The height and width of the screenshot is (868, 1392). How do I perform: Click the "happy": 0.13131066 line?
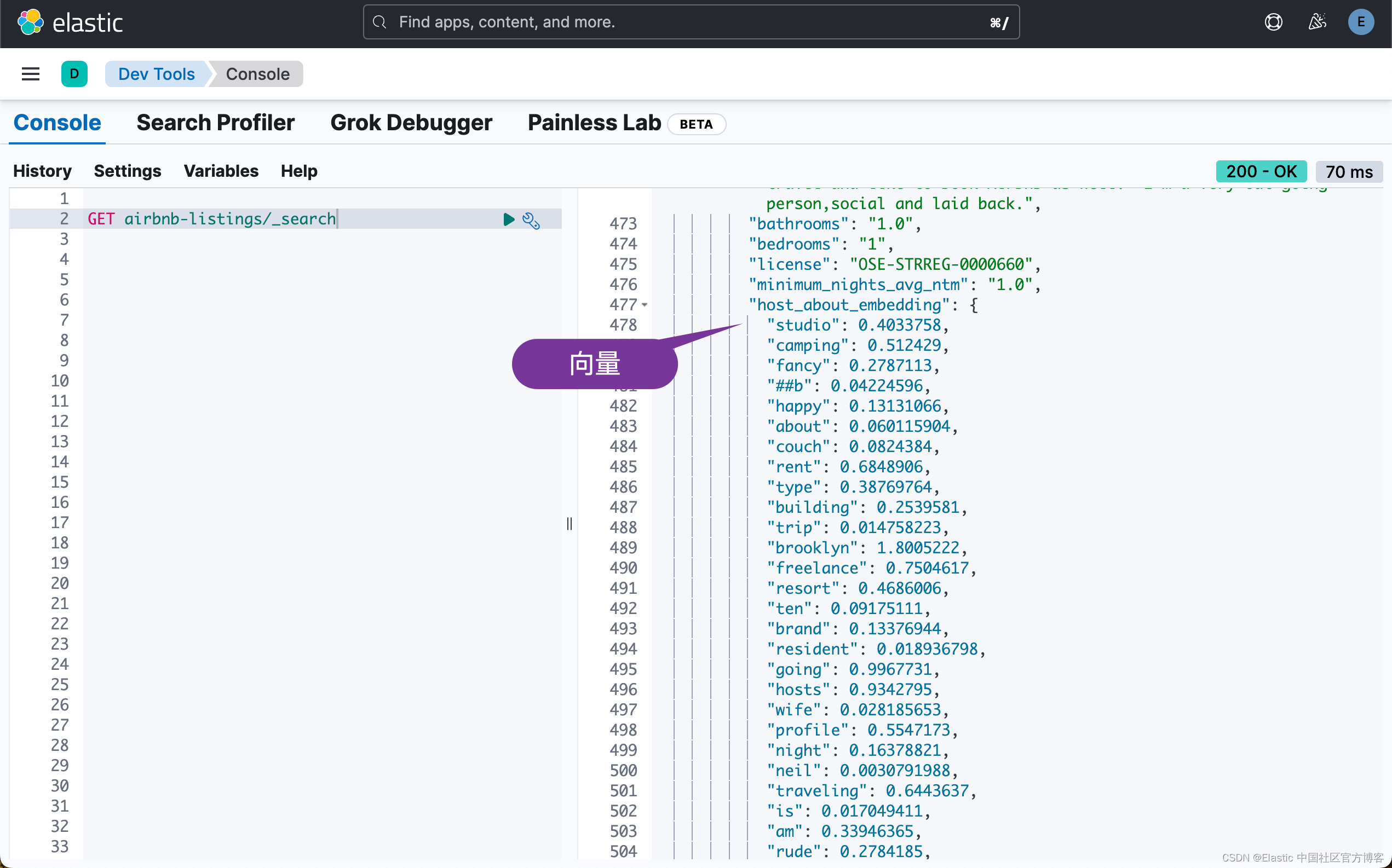(x=857, y=406)
